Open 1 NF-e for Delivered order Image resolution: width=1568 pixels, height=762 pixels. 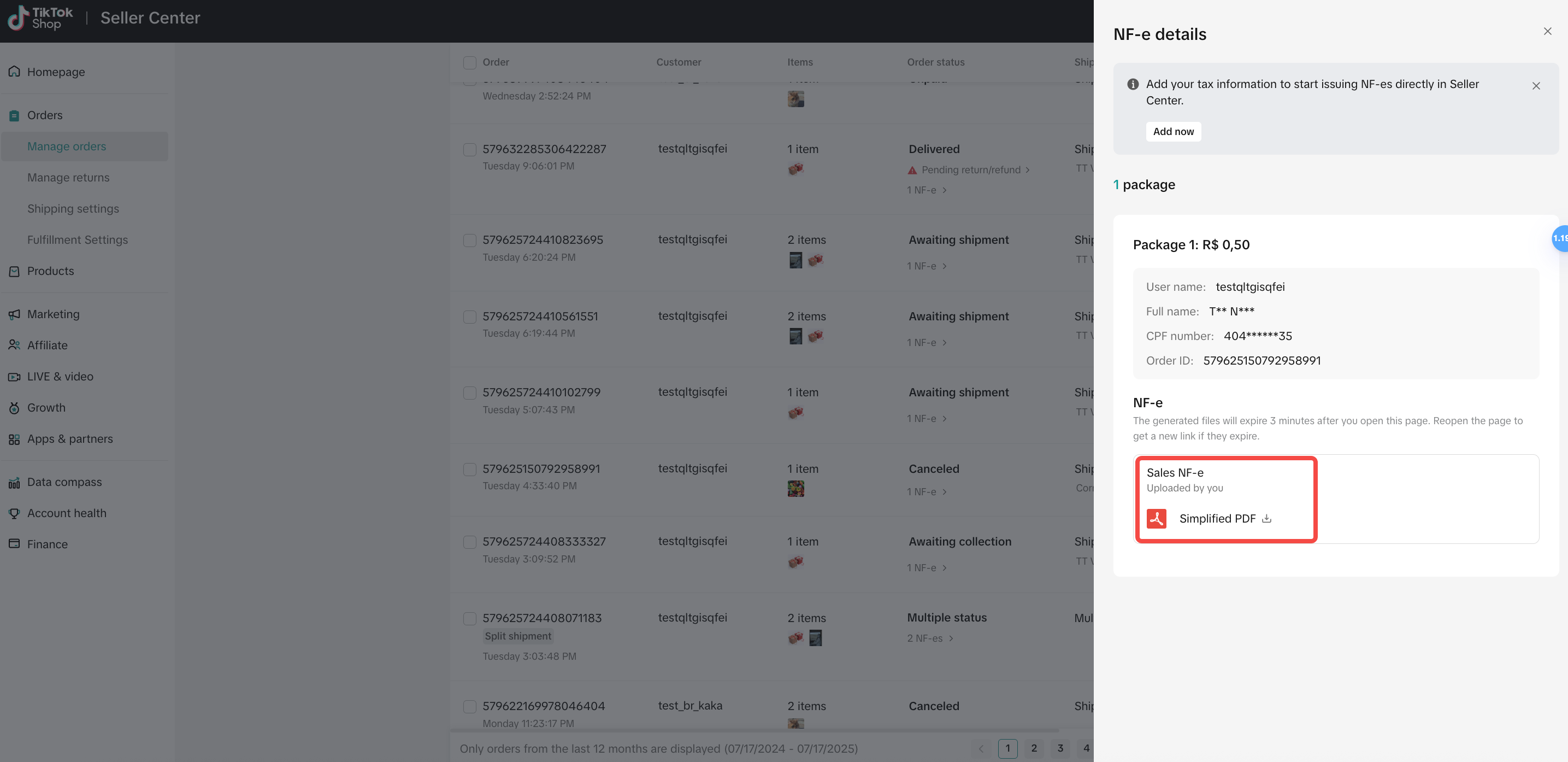tap(927, 190)
